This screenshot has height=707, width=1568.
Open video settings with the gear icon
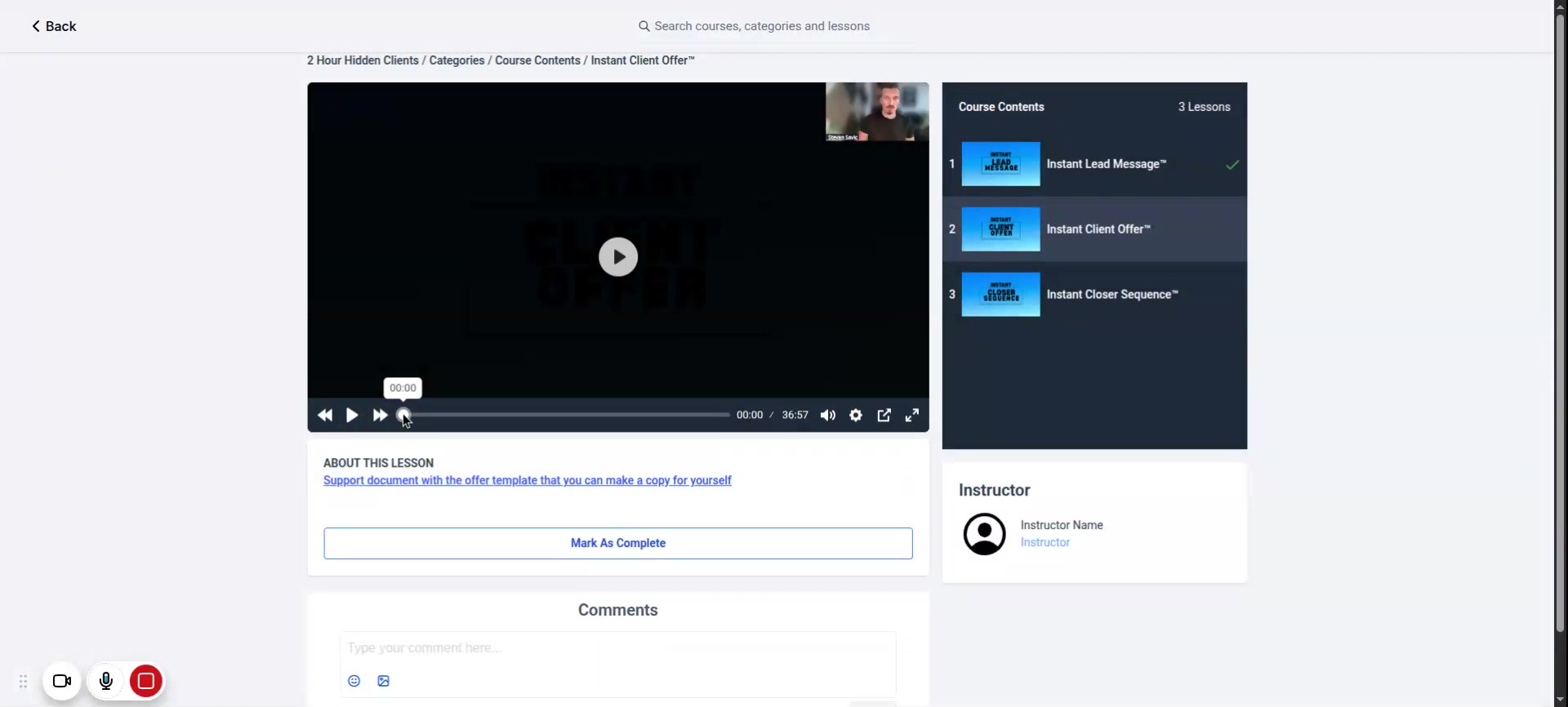point(856,416)
